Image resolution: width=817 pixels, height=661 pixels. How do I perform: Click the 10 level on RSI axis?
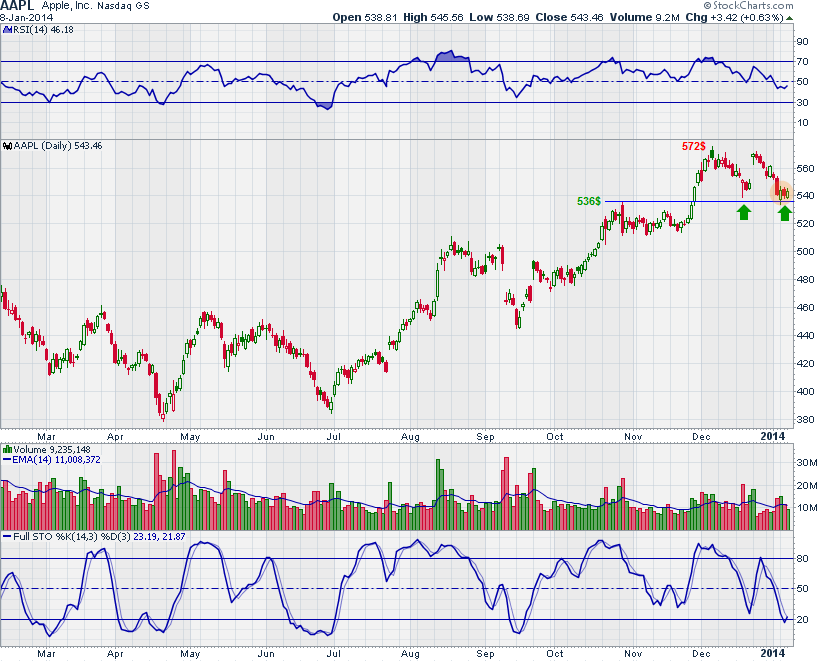[x=802, y=123]
